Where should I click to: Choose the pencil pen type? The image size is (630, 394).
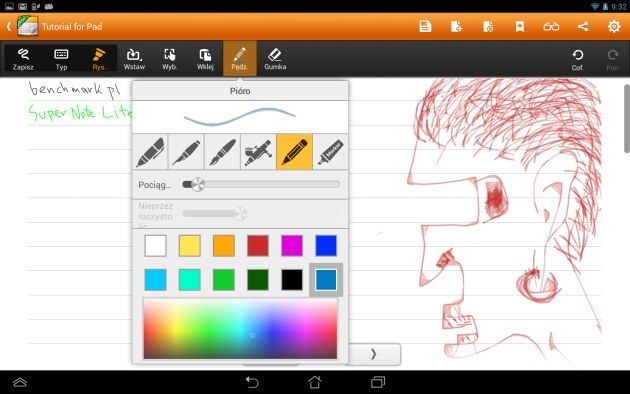tap(295, 152)
